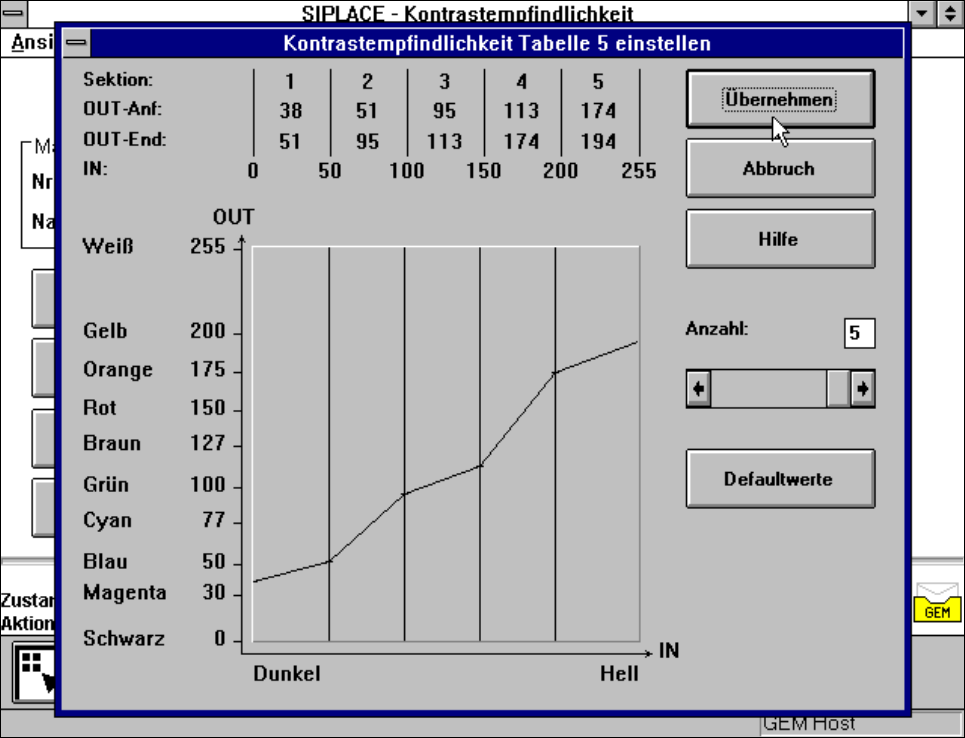The image size is (965, 738).
Task: Decrease Anzahl with left scrollbar arrow
Action: [699, 388]
